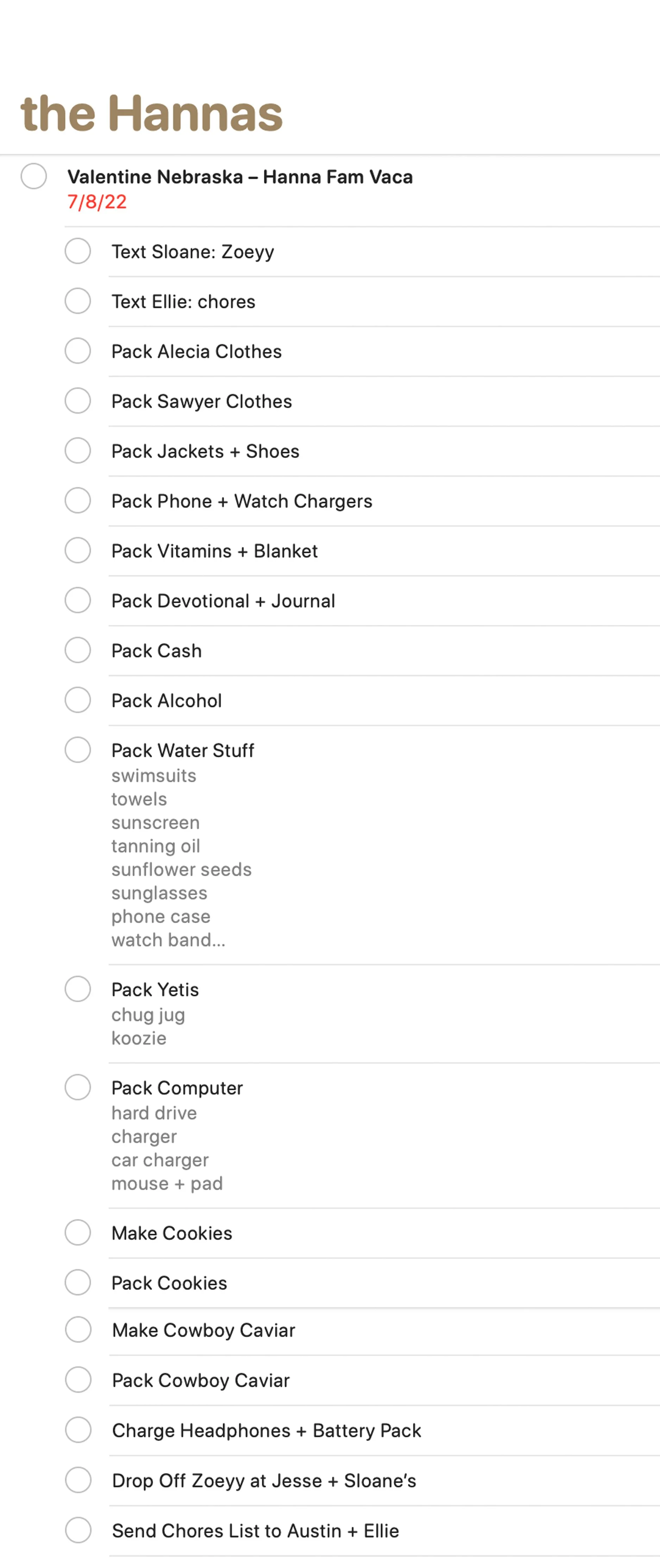Select 'Drop Off Zoeyy at Jesse + Sloane's' text

click(x=264, y=1480)
